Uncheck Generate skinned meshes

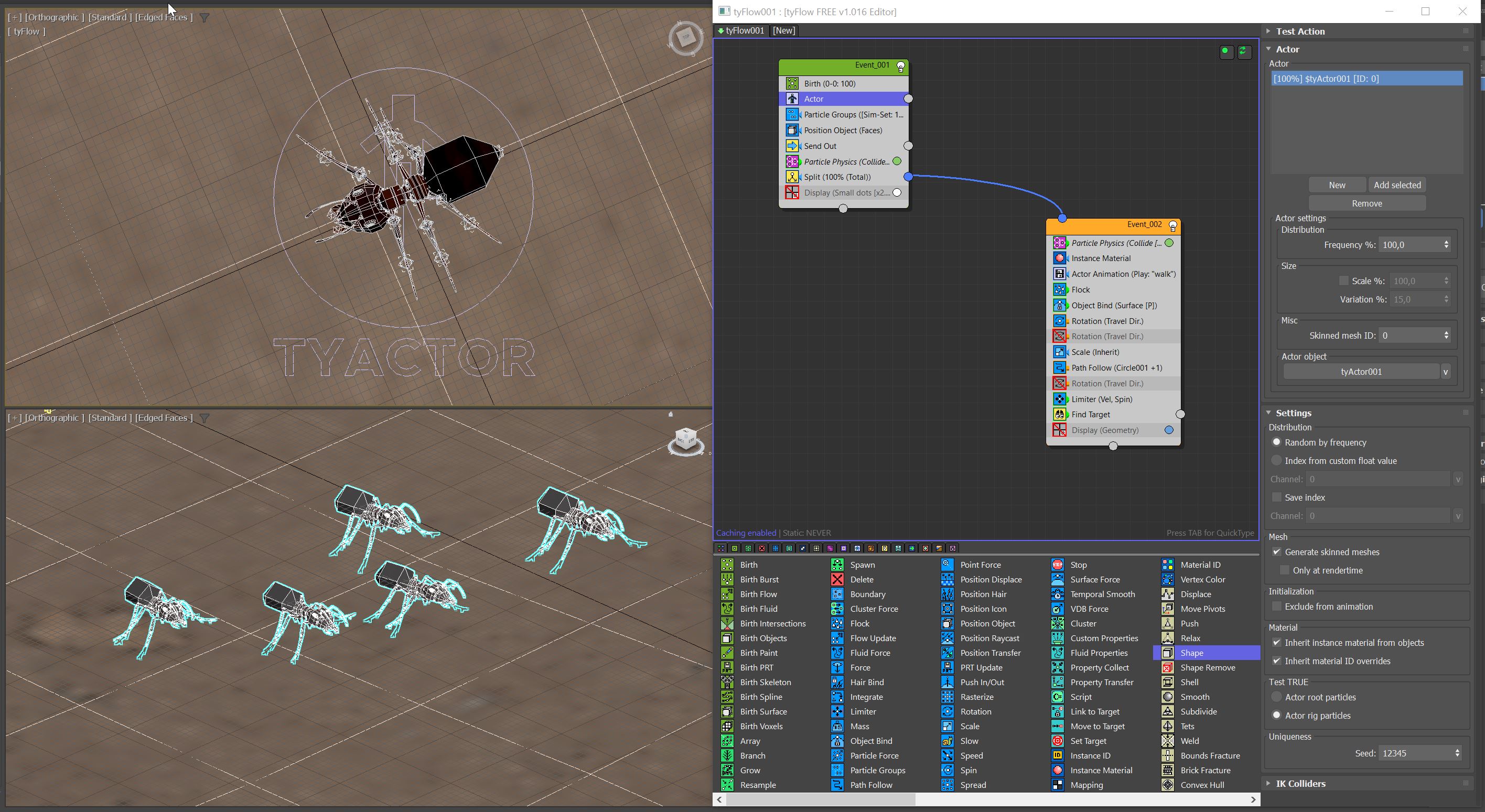pos(1277,552)
